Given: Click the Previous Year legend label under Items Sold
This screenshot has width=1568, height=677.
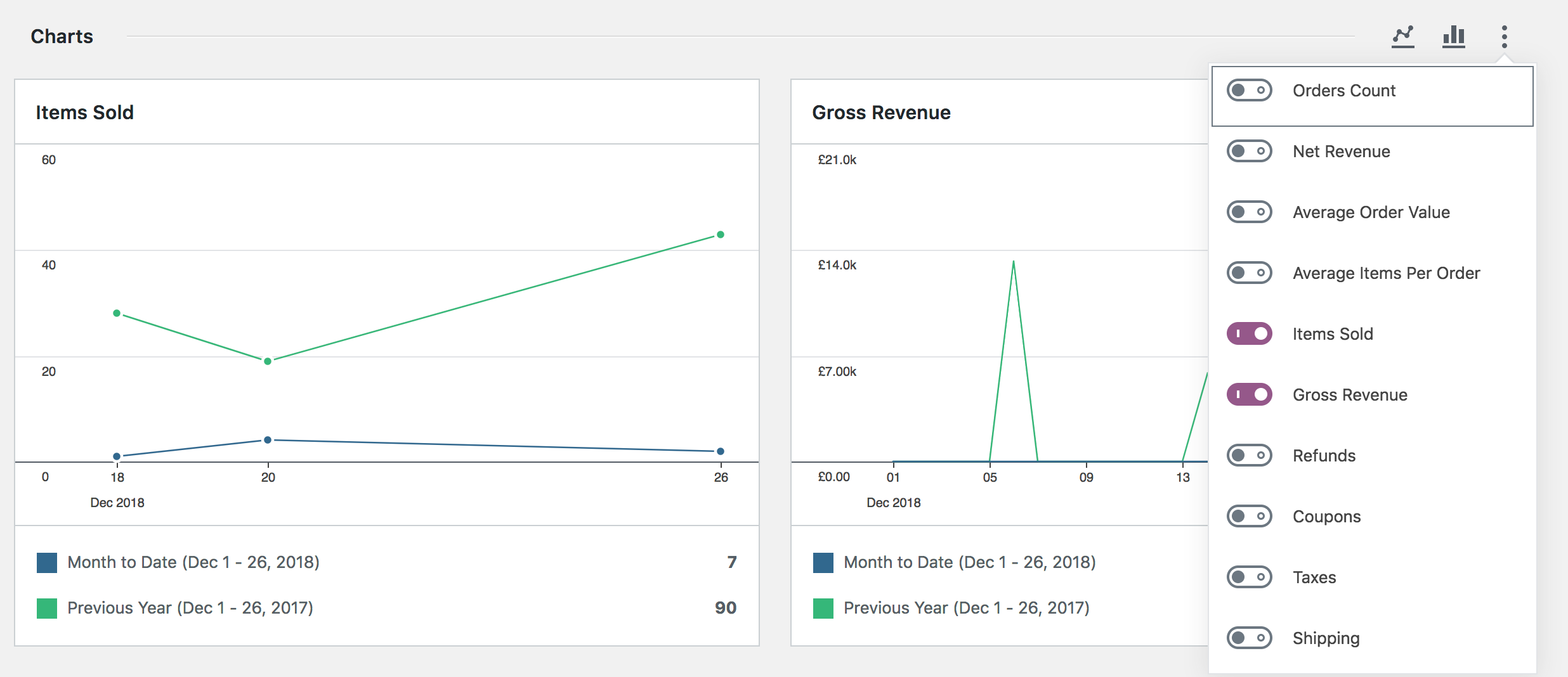Looking at the screenshot, I should click(x=190, y=607).
